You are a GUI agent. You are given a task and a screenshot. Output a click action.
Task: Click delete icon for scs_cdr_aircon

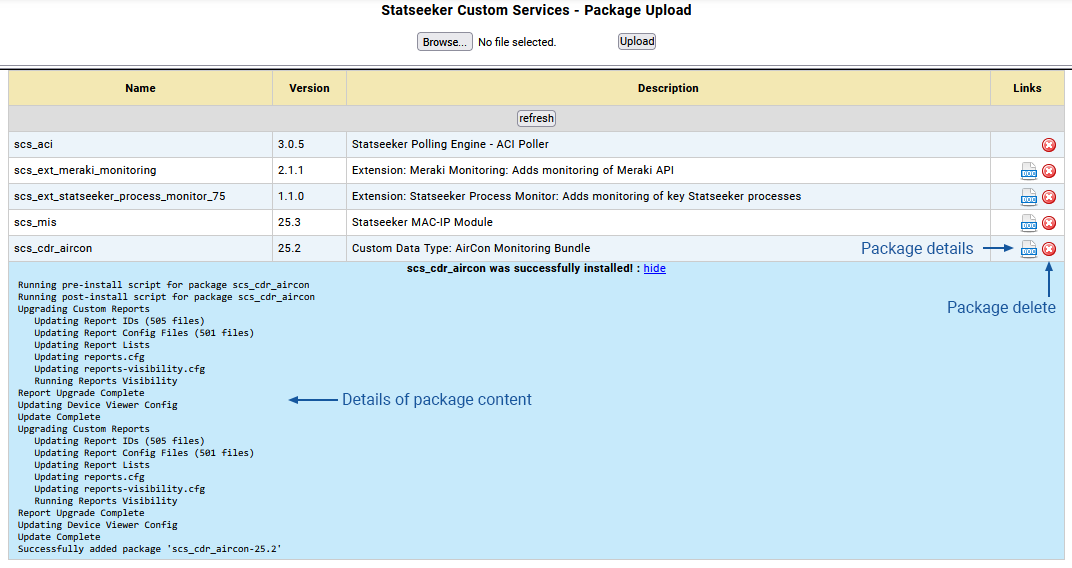(1049, 249)
